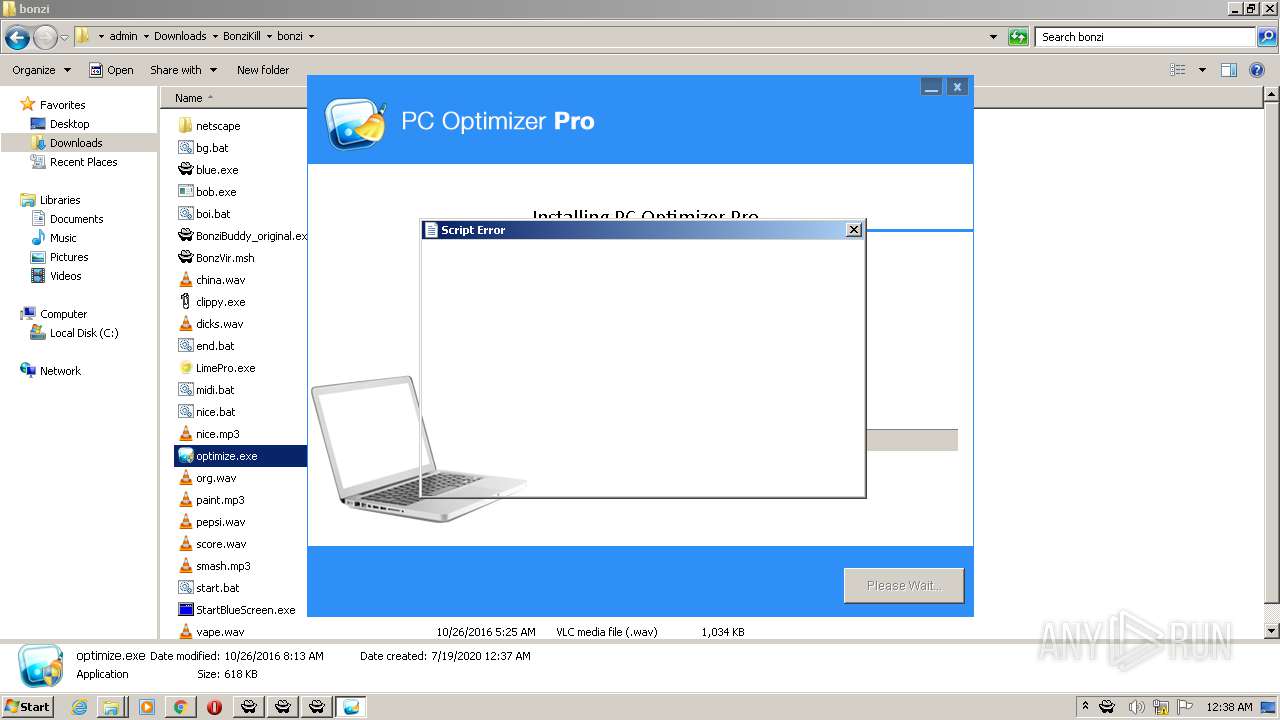Open Windows Explorer taskbar icon

click(x=111, y=707)
